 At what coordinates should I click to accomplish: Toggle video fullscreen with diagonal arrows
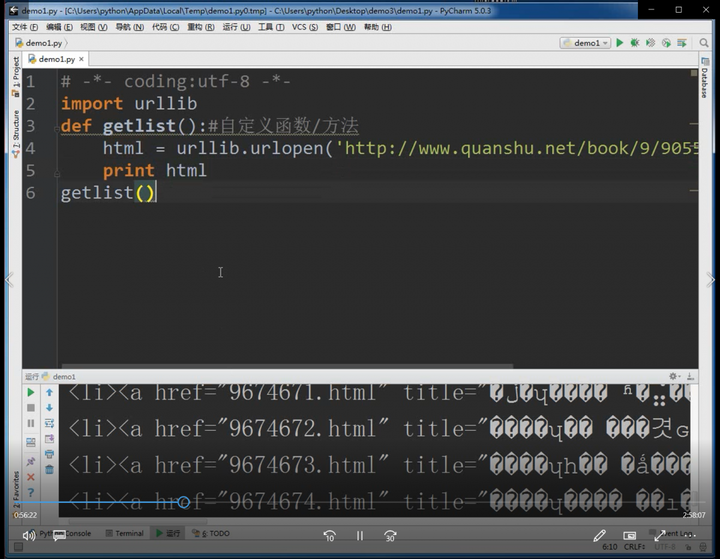point(660,536)
